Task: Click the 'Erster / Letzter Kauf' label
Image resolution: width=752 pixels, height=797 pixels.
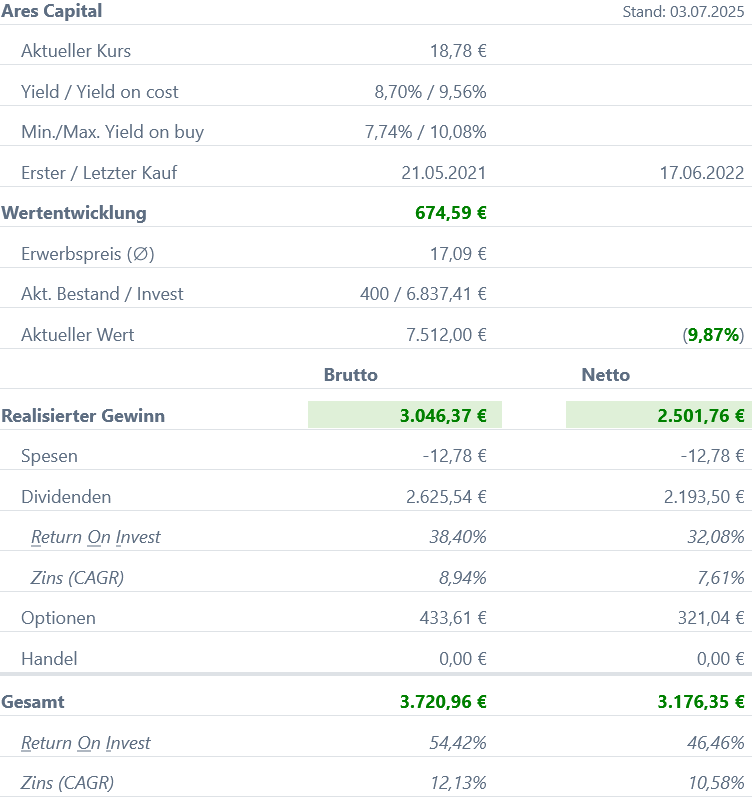Action: tap(99, 173)
